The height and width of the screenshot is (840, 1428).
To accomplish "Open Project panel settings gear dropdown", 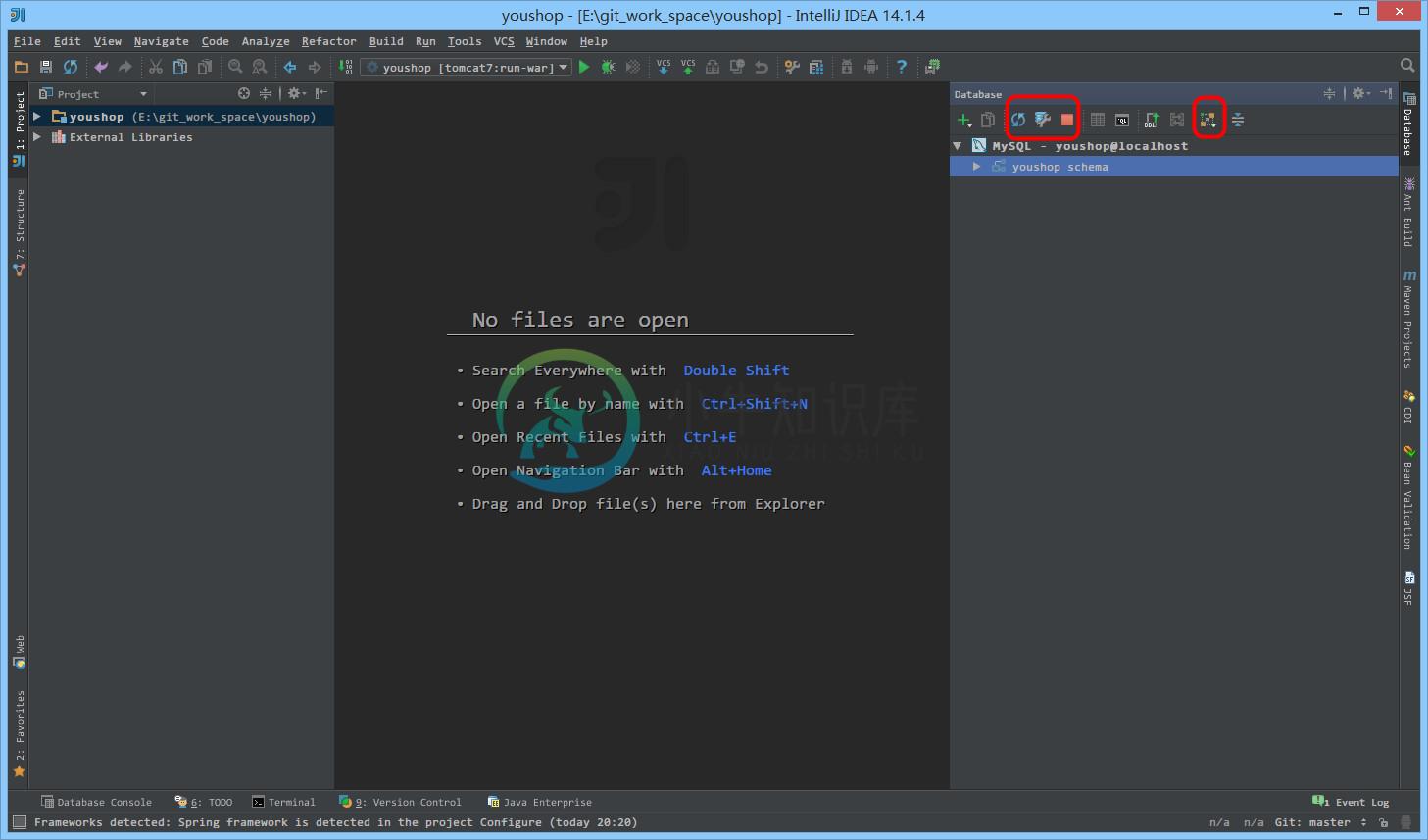I will 295,93.
